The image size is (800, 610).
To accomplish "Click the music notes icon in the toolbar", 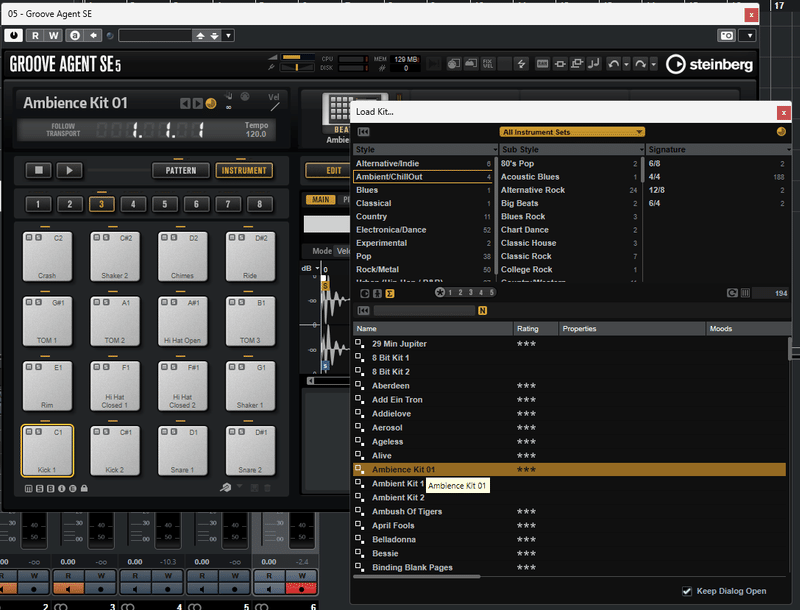I will tap(593, 64).
